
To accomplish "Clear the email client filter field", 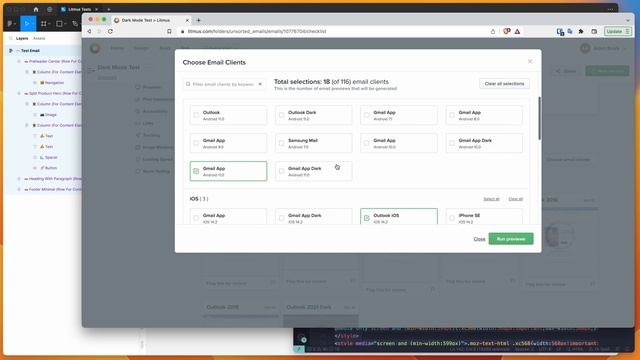I will click(x=260, y=84).
